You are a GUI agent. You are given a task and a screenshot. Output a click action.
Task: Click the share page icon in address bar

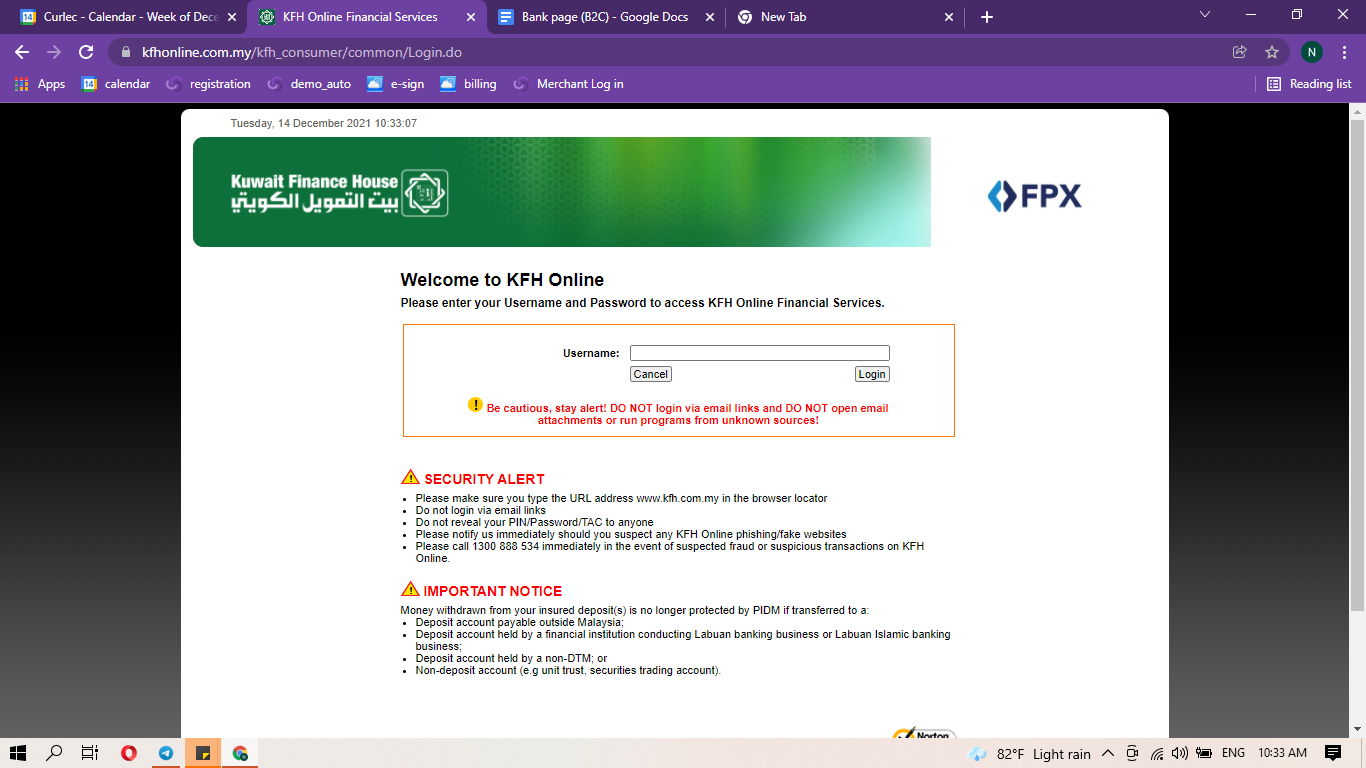click(x=1240, y=52)
